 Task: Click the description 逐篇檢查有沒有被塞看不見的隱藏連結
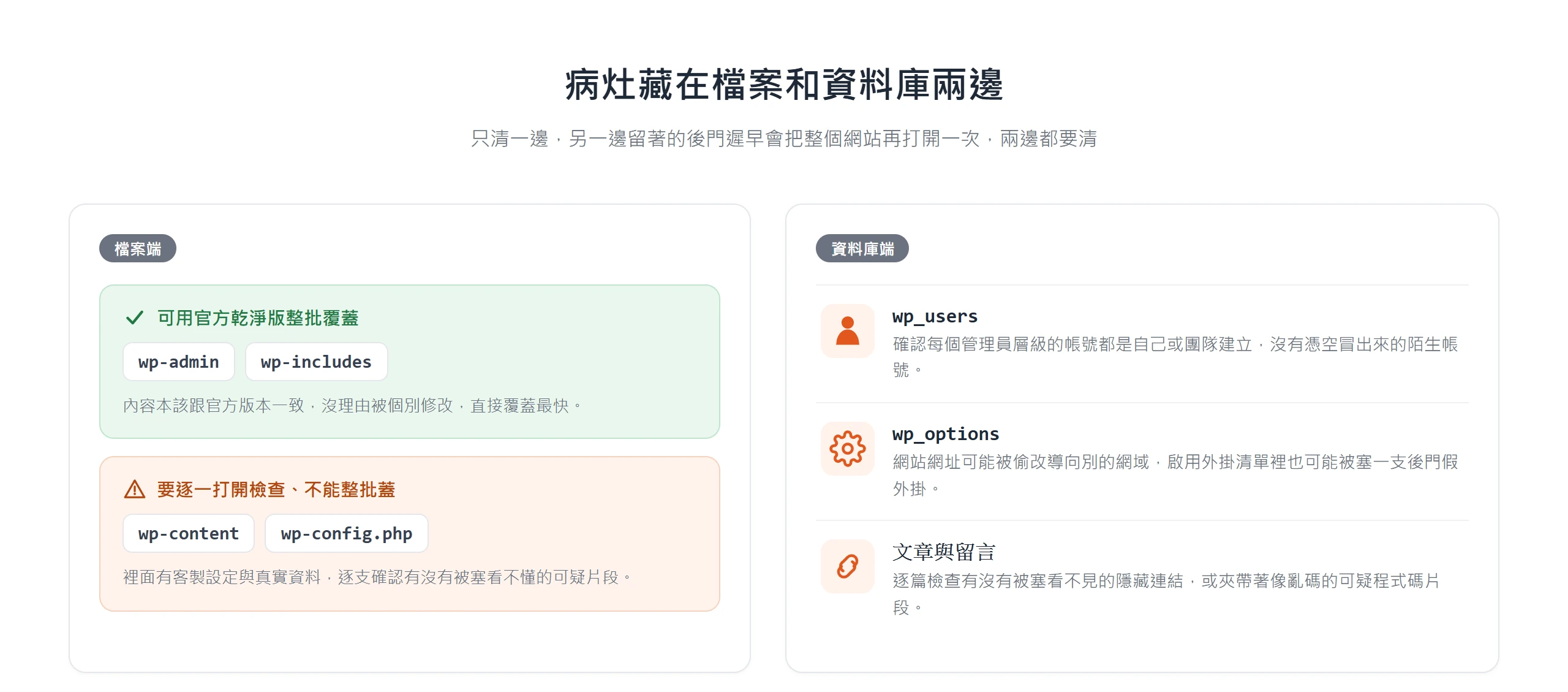(x=1166, y=593)
